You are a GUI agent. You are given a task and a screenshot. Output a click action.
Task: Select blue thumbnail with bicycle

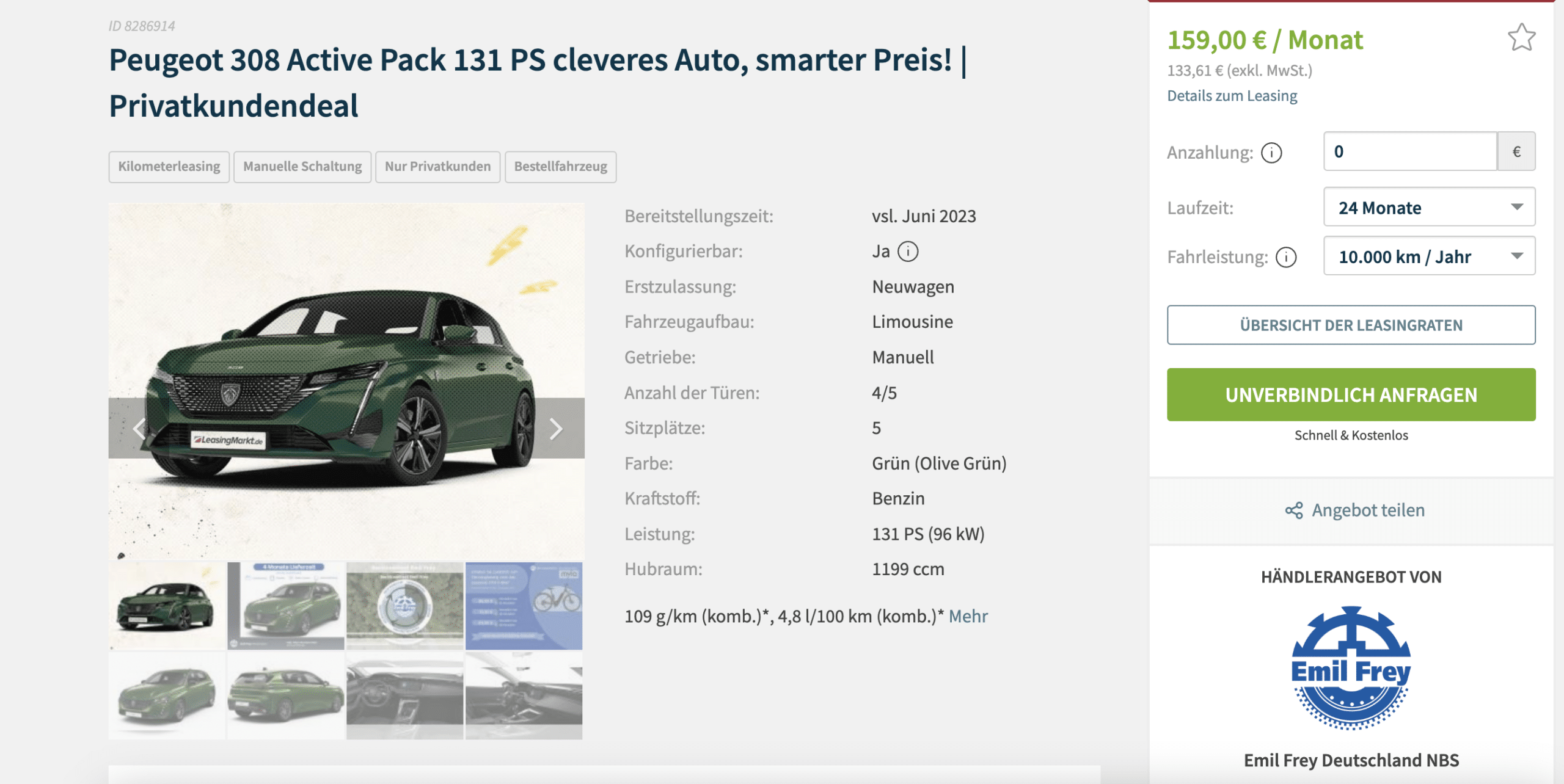[x=524, y=606]
